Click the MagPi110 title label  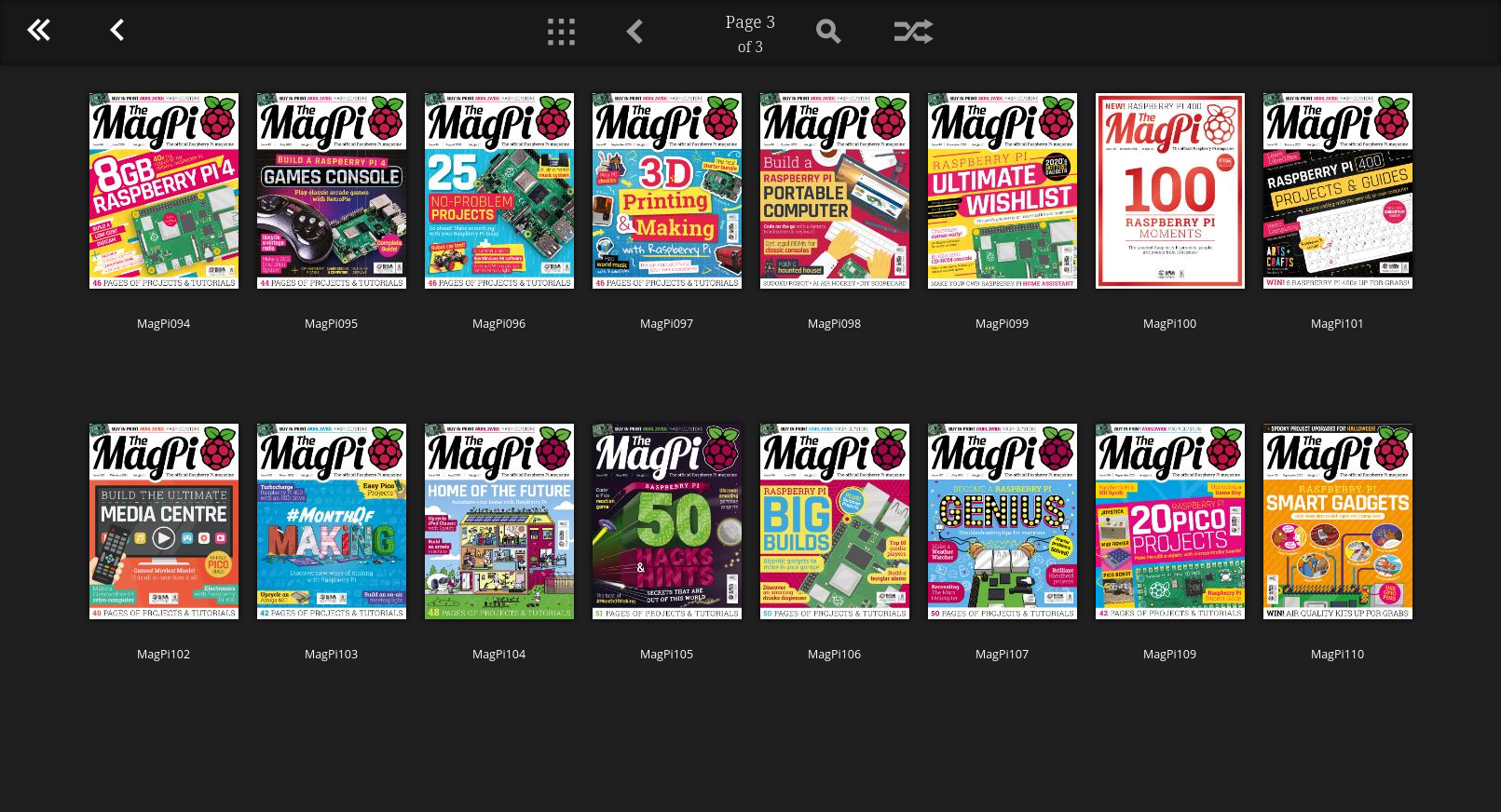tap(1338, 655)
